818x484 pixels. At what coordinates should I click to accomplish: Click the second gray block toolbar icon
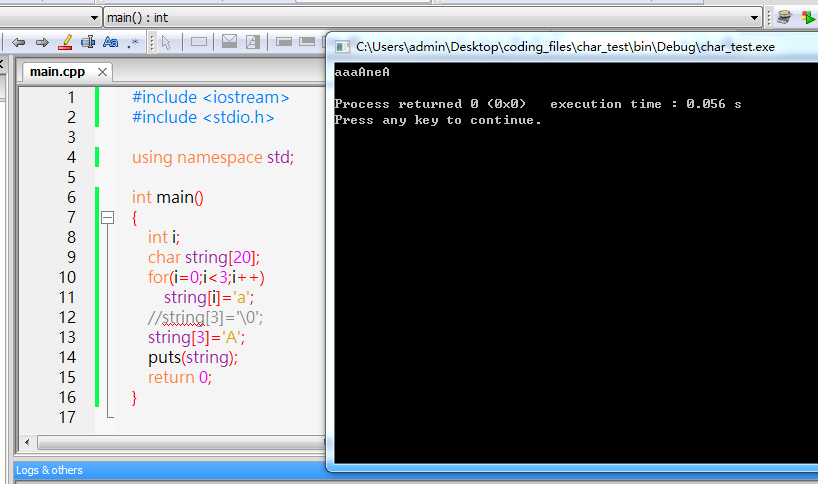307,42
